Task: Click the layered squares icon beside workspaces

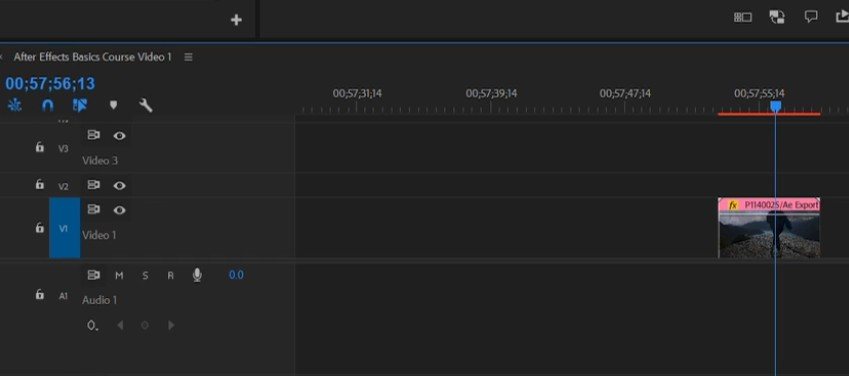Action: point(777,17)
